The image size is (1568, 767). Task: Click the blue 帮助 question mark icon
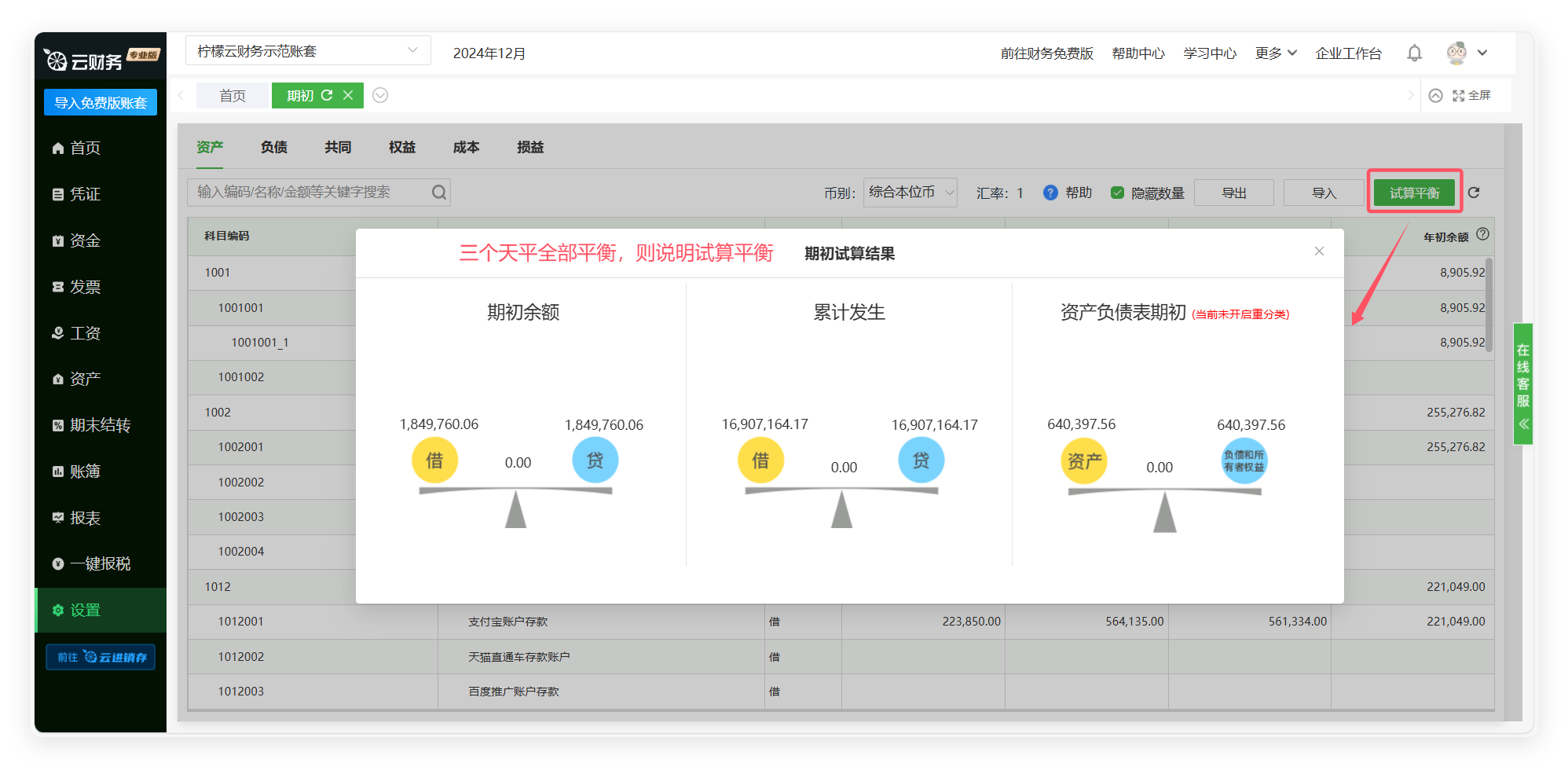(x=1050, y=193)
